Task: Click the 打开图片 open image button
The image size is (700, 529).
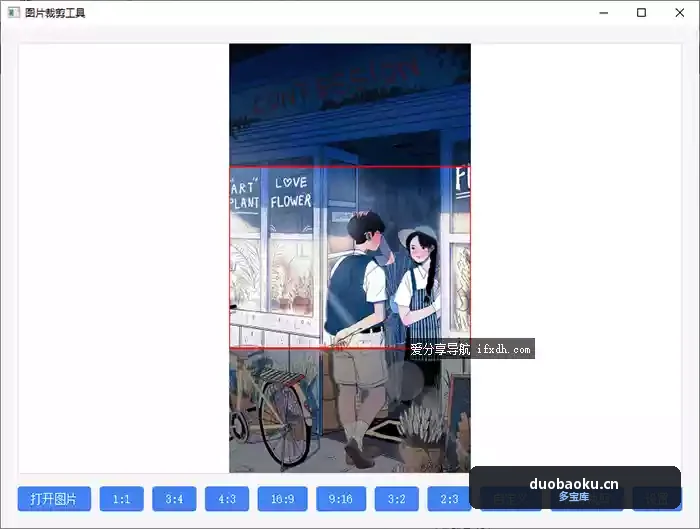Action: click(54, 499)
